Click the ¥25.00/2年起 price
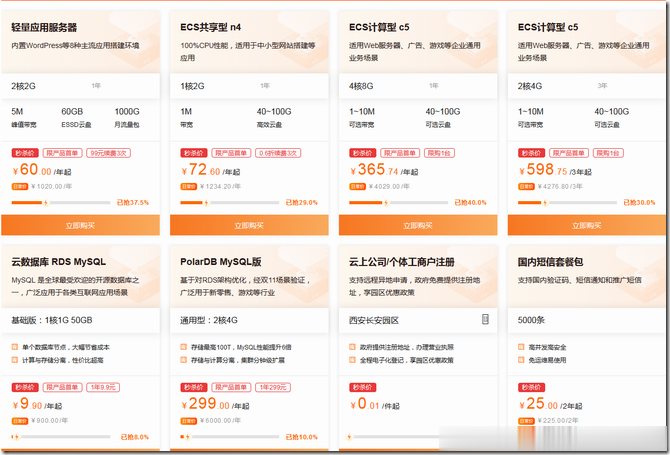 (550, 404)
